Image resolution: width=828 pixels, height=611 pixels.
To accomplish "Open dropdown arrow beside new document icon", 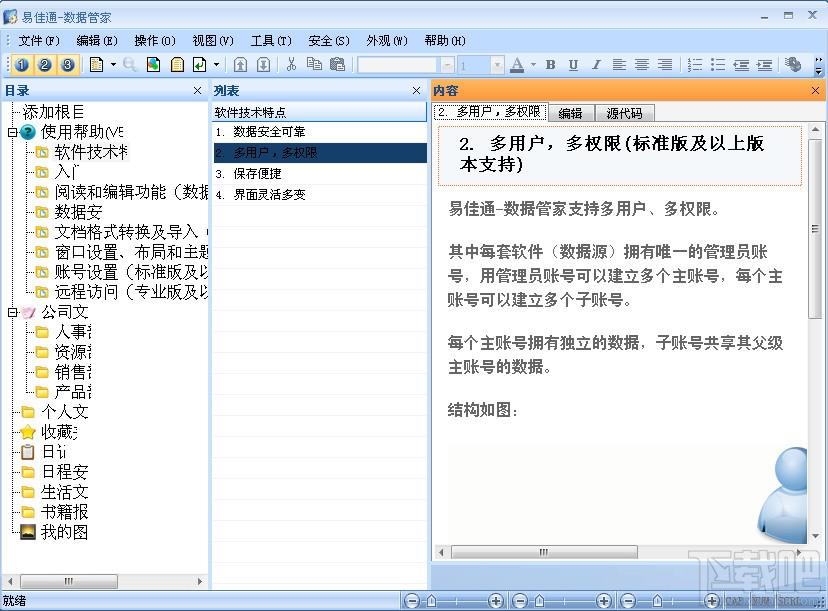I will coord(113,65).
